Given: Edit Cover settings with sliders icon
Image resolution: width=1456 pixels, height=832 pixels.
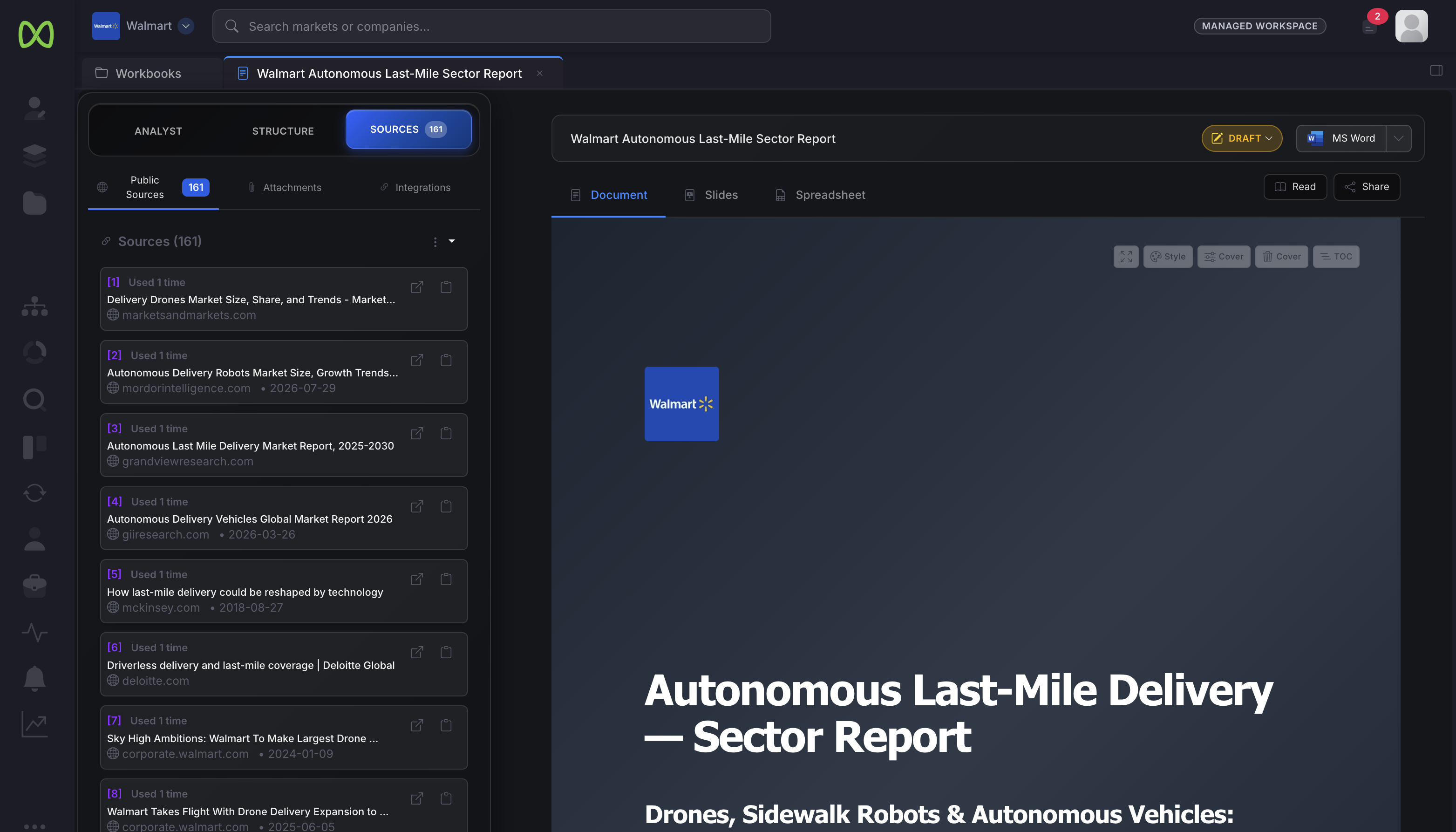Looking at the screenshot, I should [x=1224, y=257].
